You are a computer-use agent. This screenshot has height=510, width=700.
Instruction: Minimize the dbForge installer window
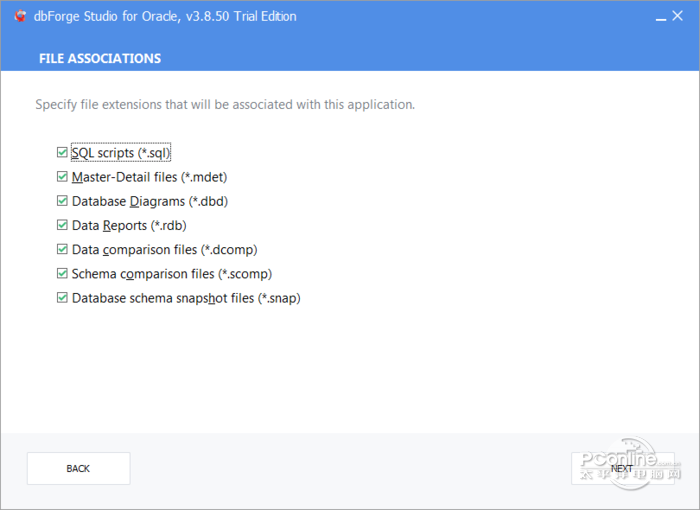(x=662, y=17)
